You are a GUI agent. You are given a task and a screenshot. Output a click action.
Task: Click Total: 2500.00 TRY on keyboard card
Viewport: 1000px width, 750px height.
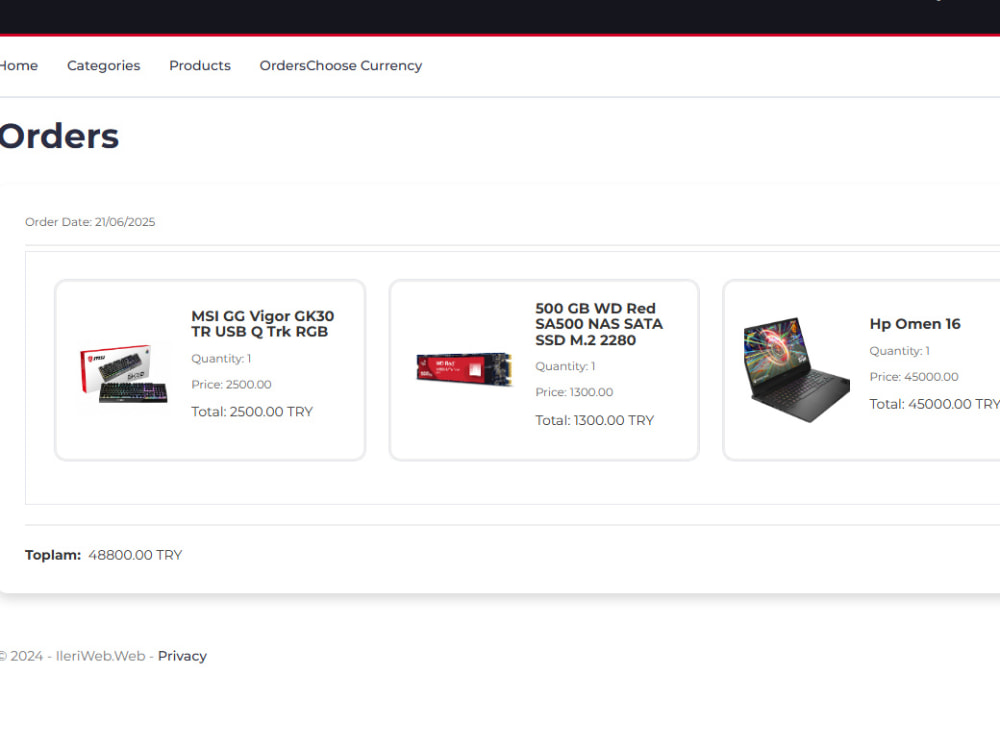252,412
